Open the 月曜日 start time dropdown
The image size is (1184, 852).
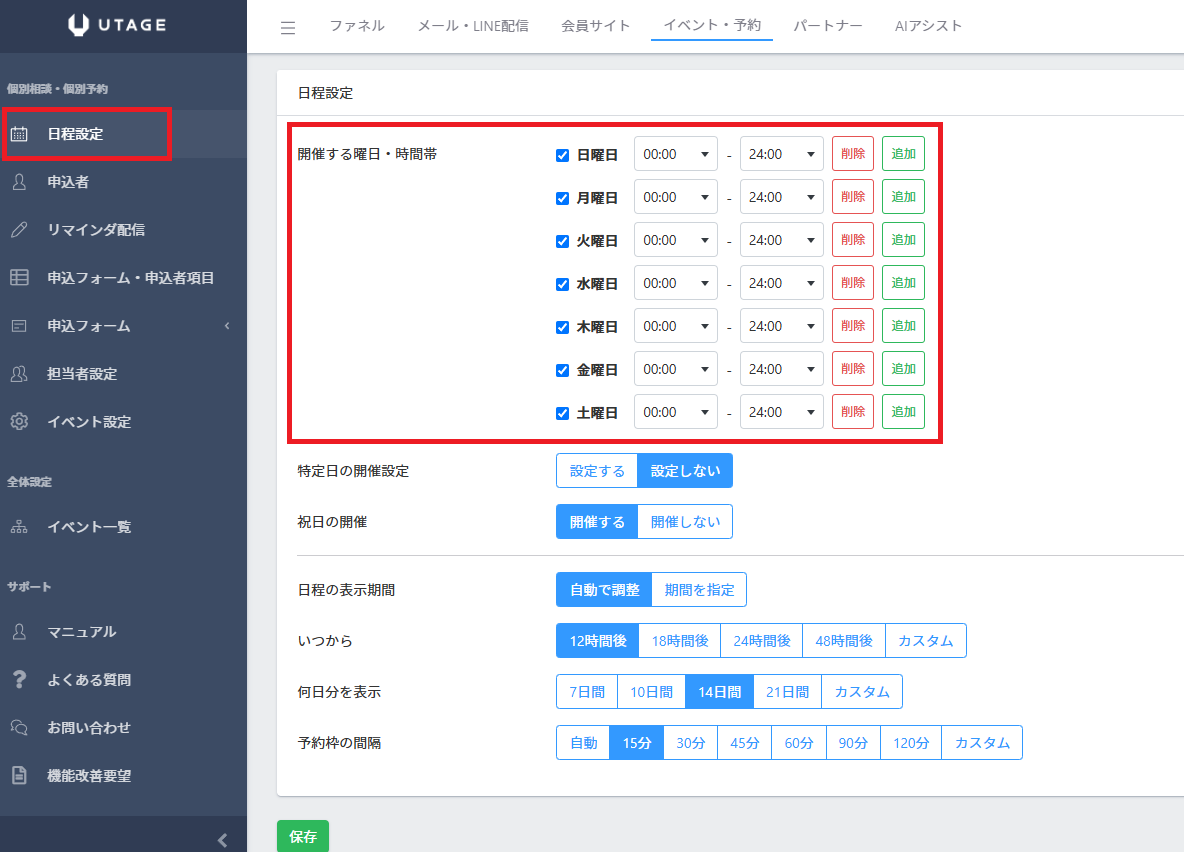[x=676, y=197]
